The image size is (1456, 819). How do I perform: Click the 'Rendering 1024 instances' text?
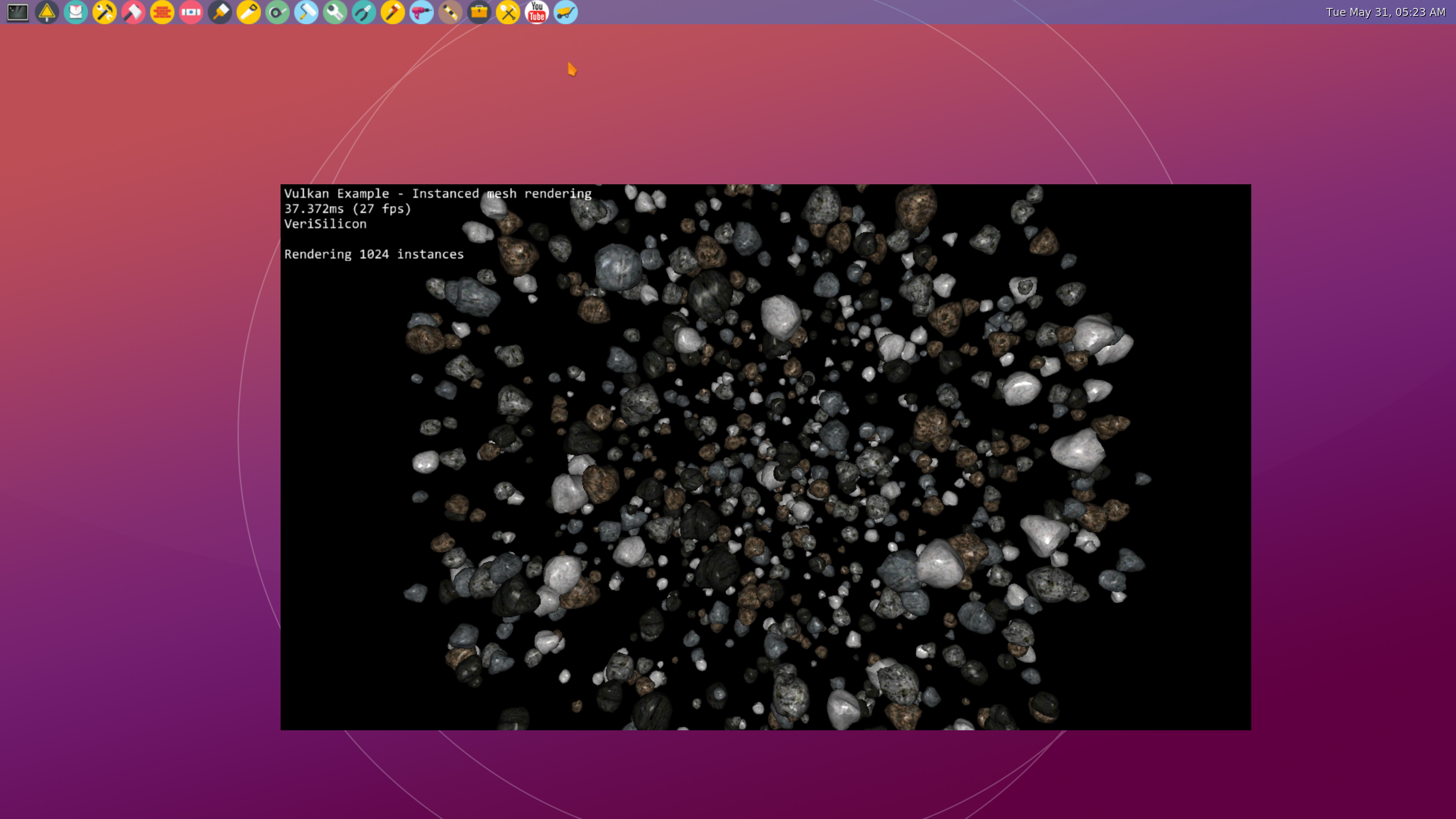(x=373, y=254)
